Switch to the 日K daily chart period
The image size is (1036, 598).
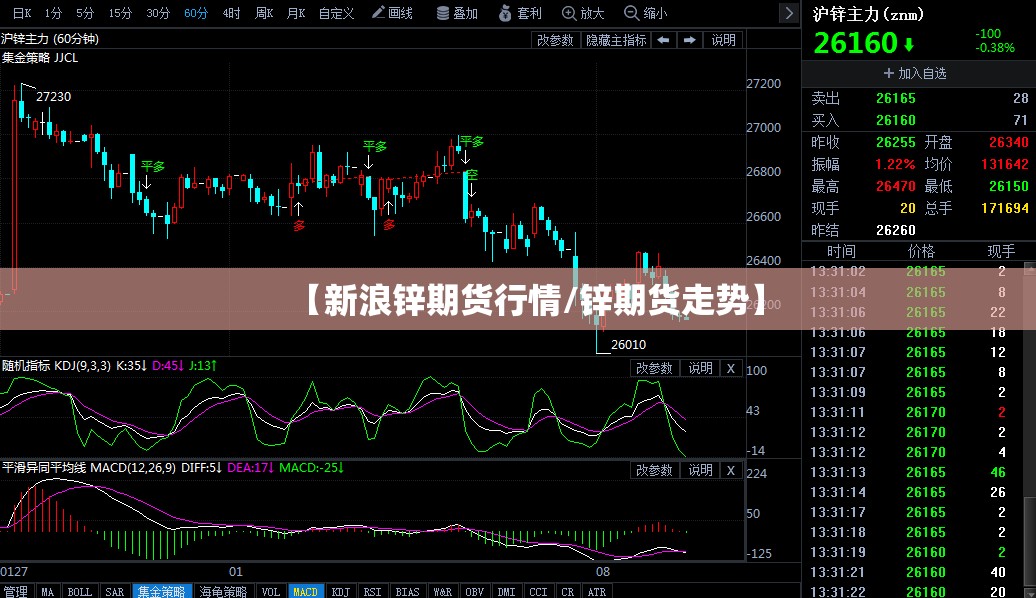[x=22, y=13]
